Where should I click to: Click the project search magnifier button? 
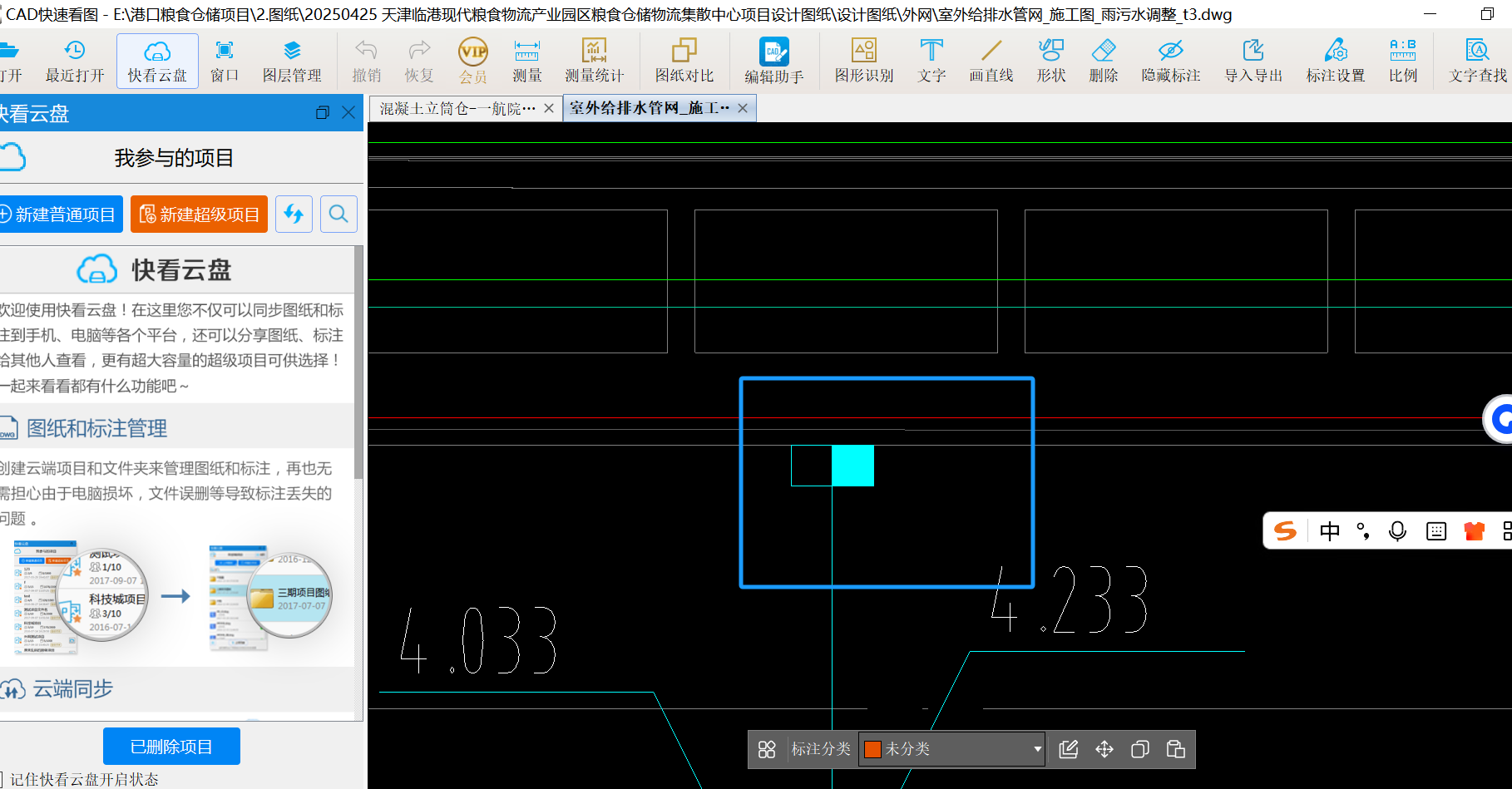pos(338,215)
